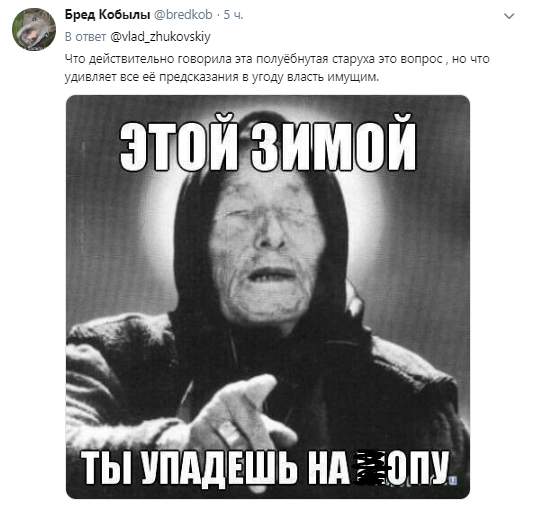Click the word 'предсказания' in the tweet
Viewport: 534px width, 511px height.
pos(199,77)
